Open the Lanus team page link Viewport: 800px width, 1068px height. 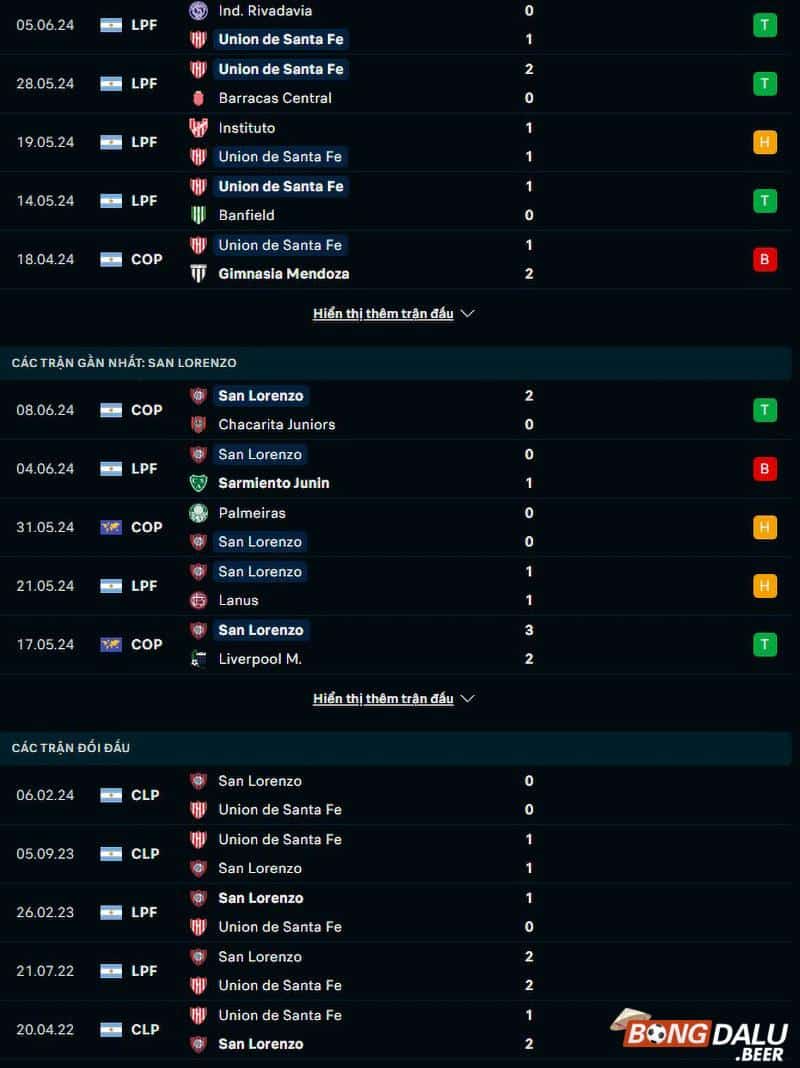240,601
